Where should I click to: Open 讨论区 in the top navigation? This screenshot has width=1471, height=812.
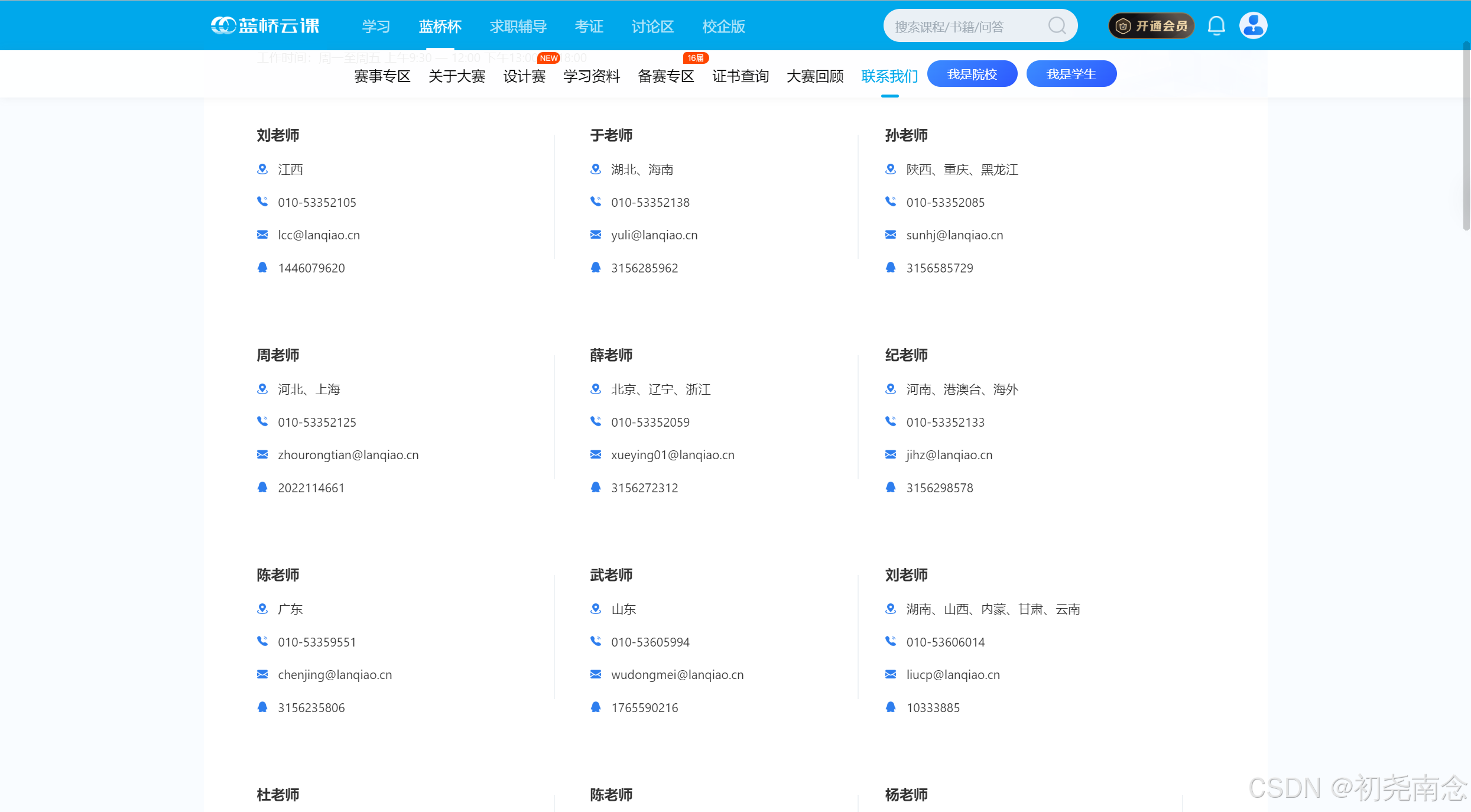point(652,27)
